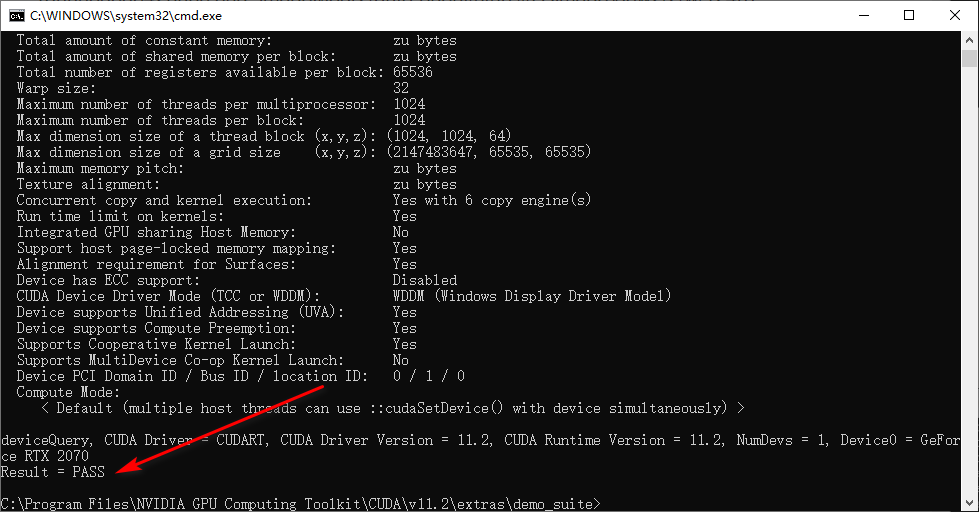This screenshot has height=512, width=979.
Task: Close the cmd.exe window
Action: 955,15
